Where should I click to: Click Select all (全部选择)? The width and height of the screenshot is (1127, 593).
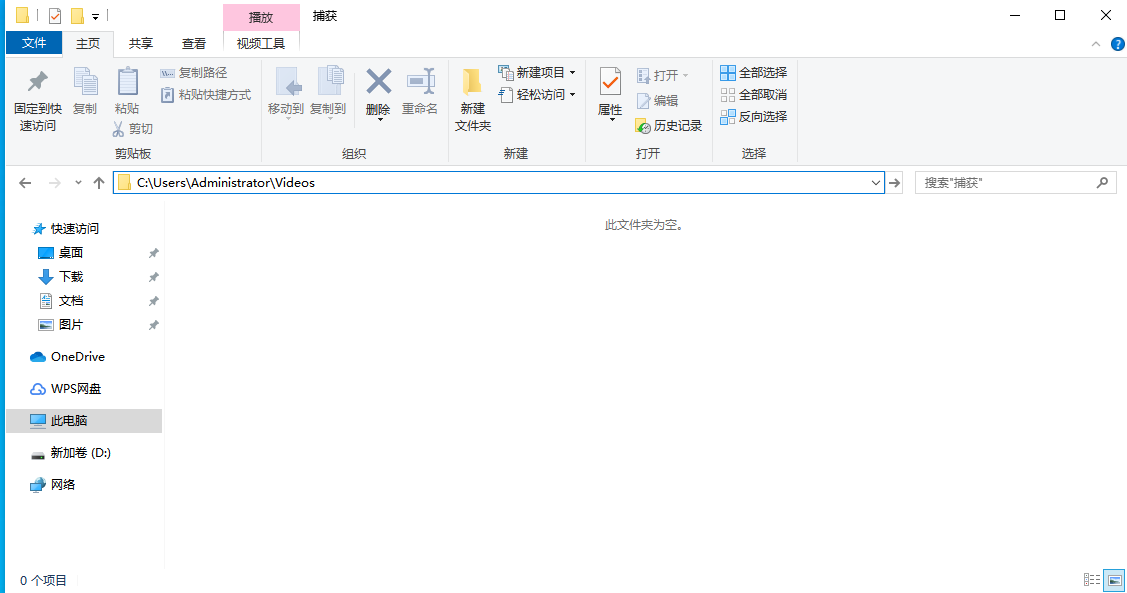(x=753, y=73)
